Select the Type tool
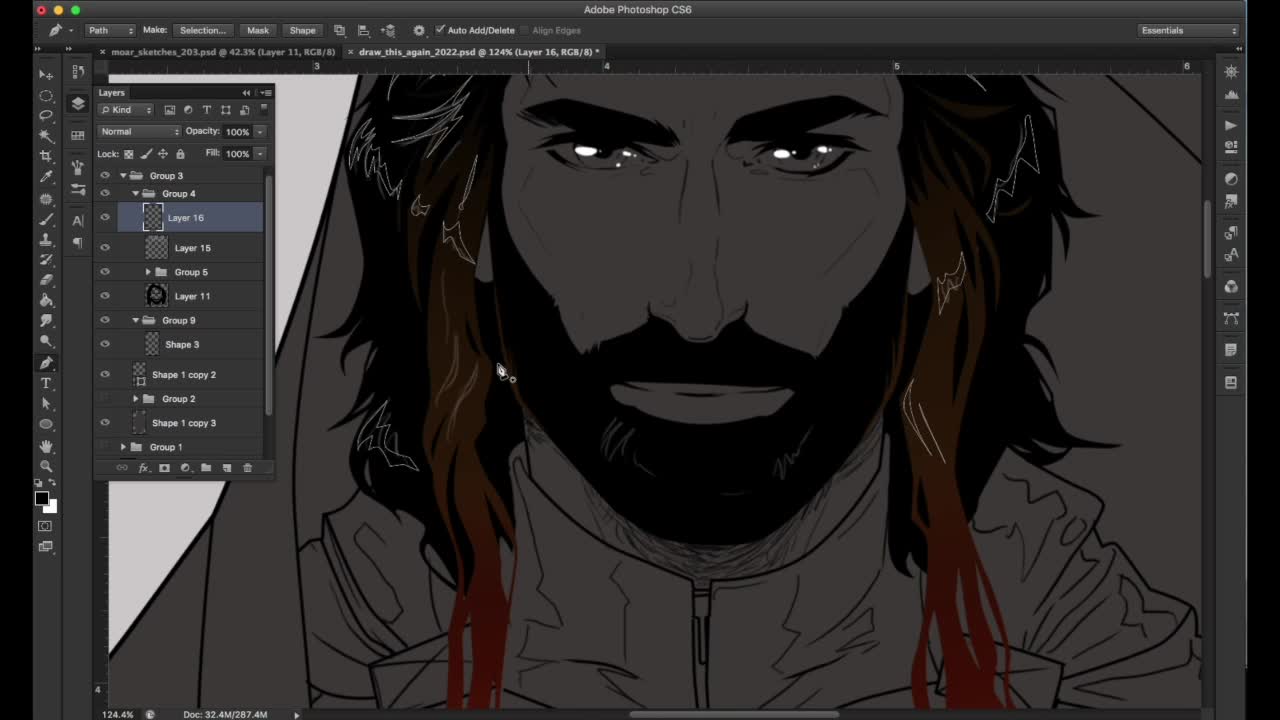 click(x=46, y=383)
